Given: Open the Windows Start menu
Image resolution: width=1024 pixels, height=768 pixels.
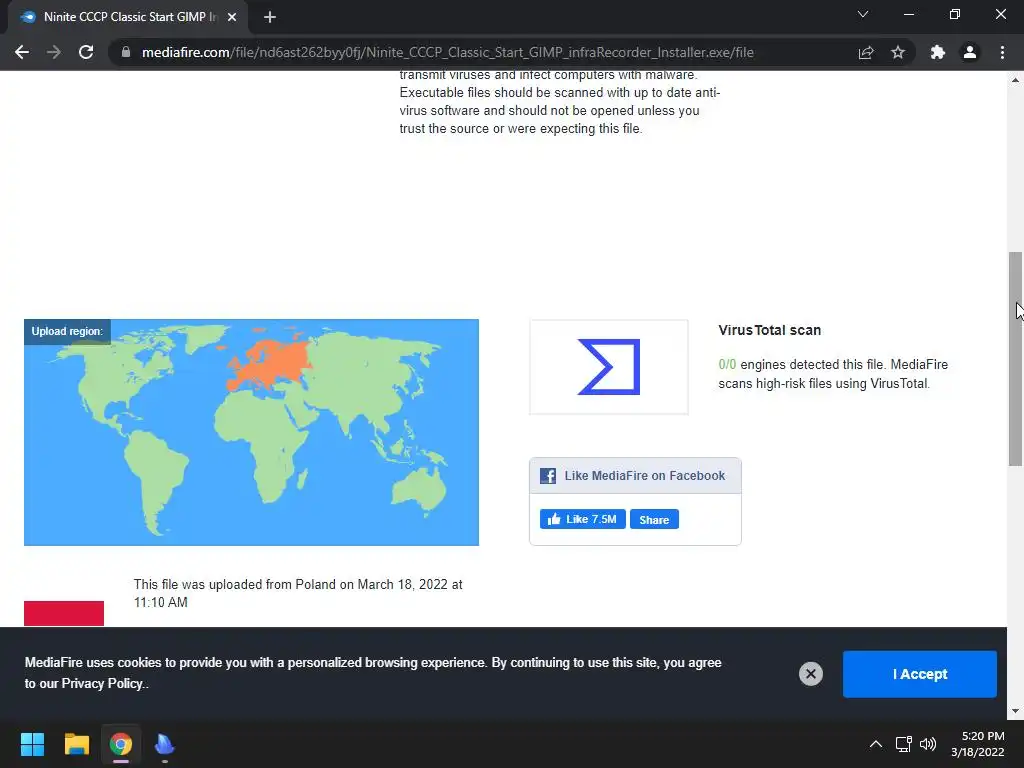Looking at the screenshot, I should (32, 744).
